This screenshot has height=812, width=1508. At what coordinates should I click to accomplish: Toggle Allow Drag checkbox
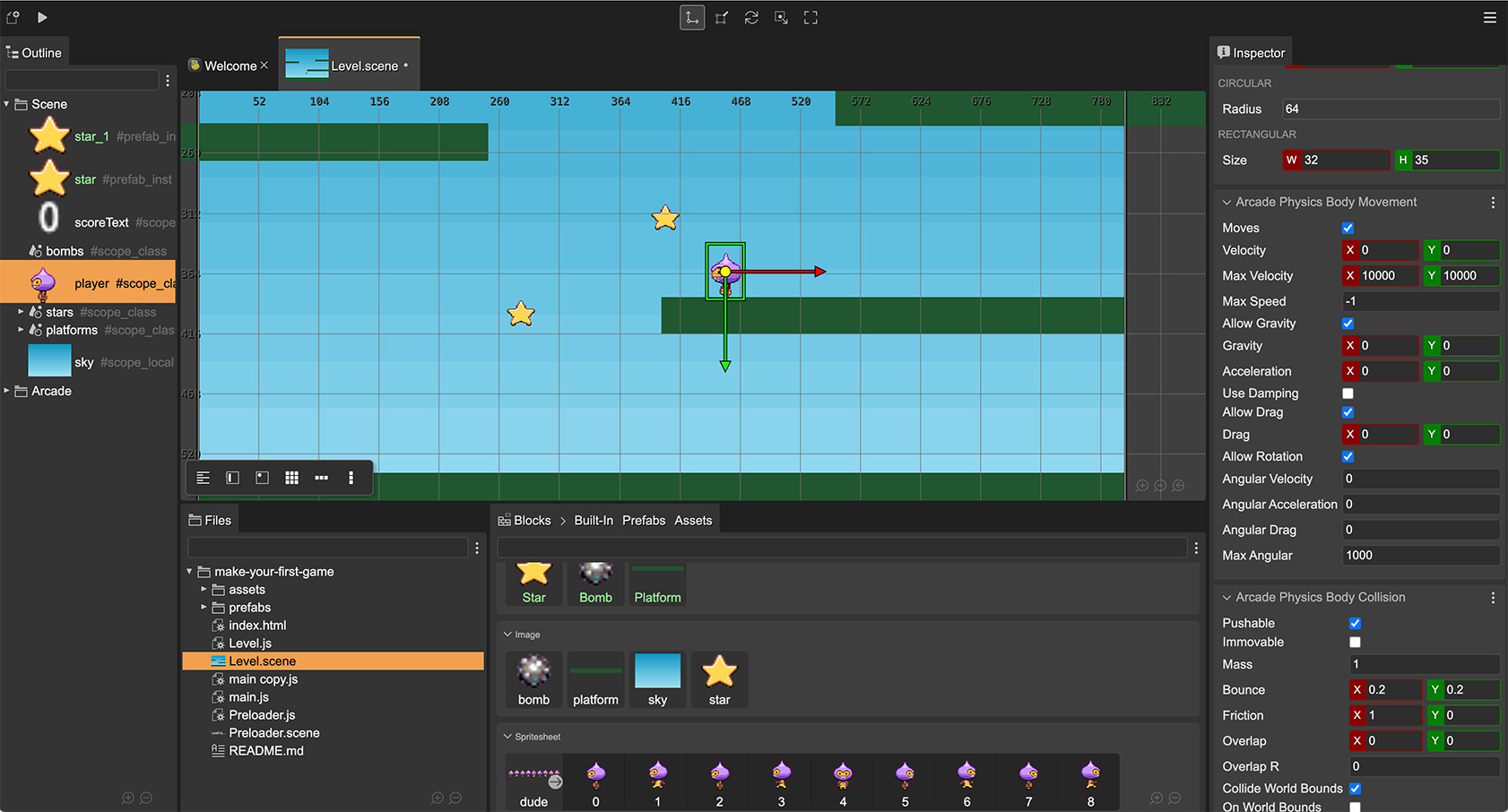[1348, 412]
